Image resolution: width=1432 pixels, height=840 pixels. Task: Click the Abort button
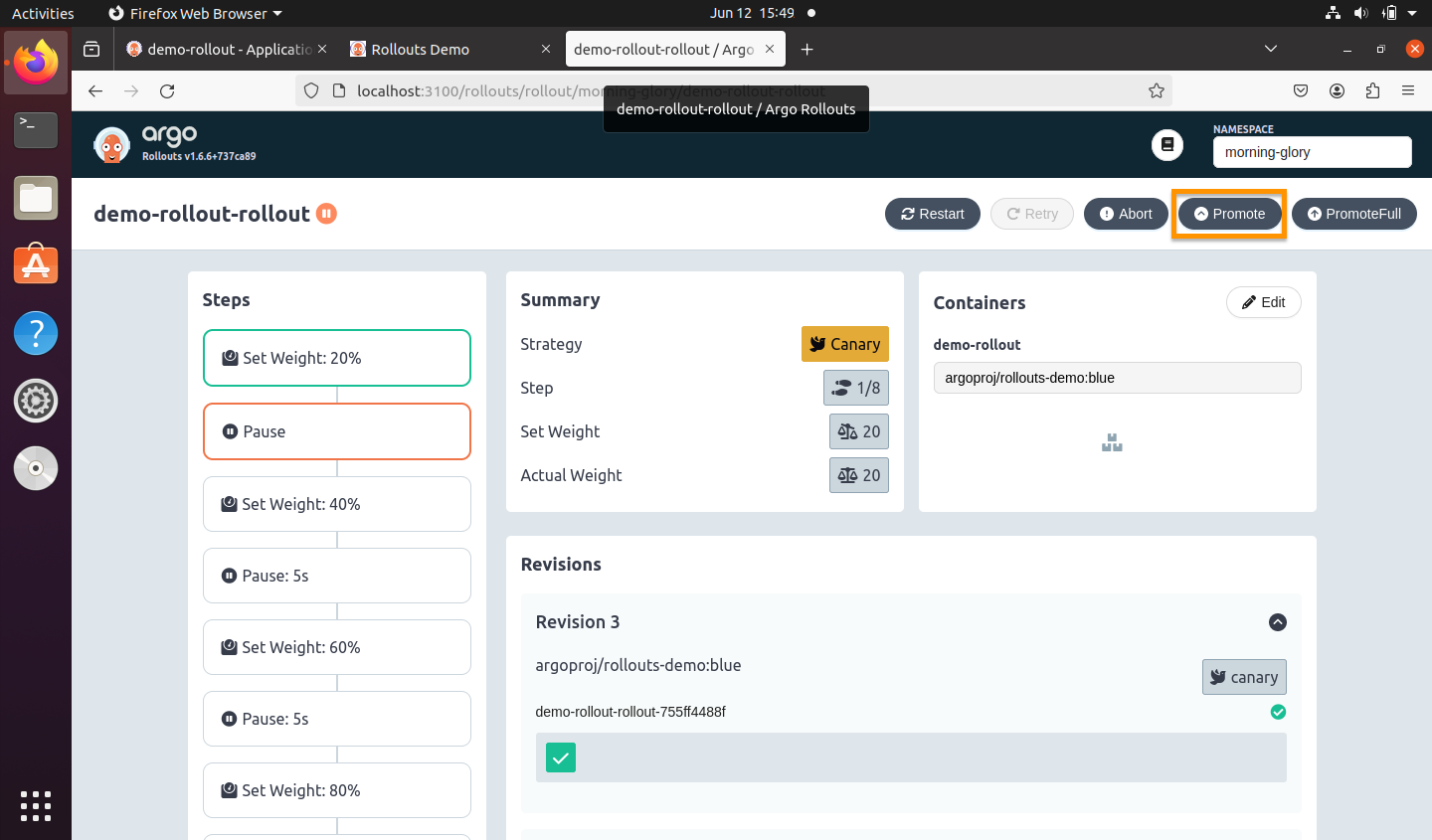pos(1126,214)
